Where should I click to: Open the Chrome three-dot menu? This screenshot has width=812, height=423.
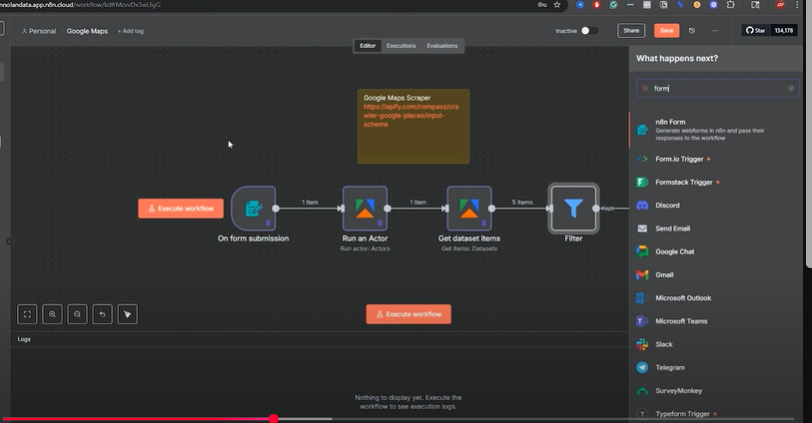click(797, 5)
